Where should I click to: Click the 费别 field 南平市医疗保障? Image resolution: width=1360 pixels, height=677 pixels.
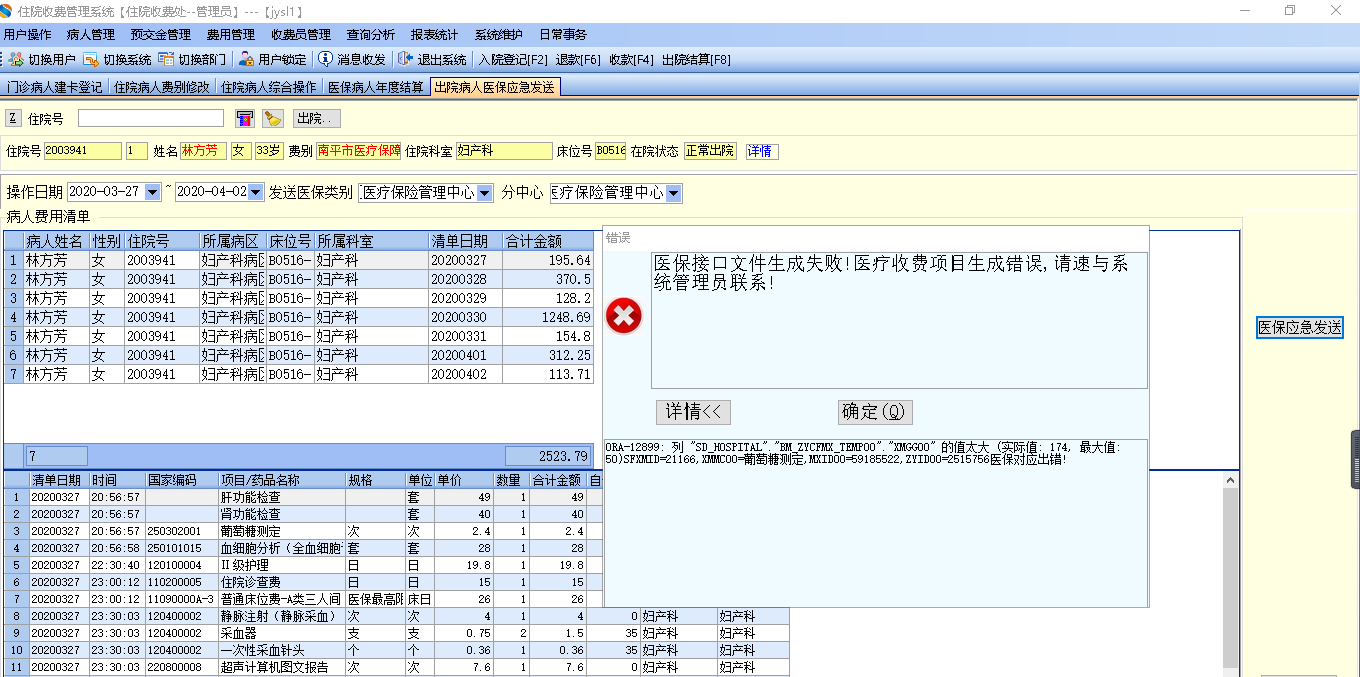(x=359, y=151)
